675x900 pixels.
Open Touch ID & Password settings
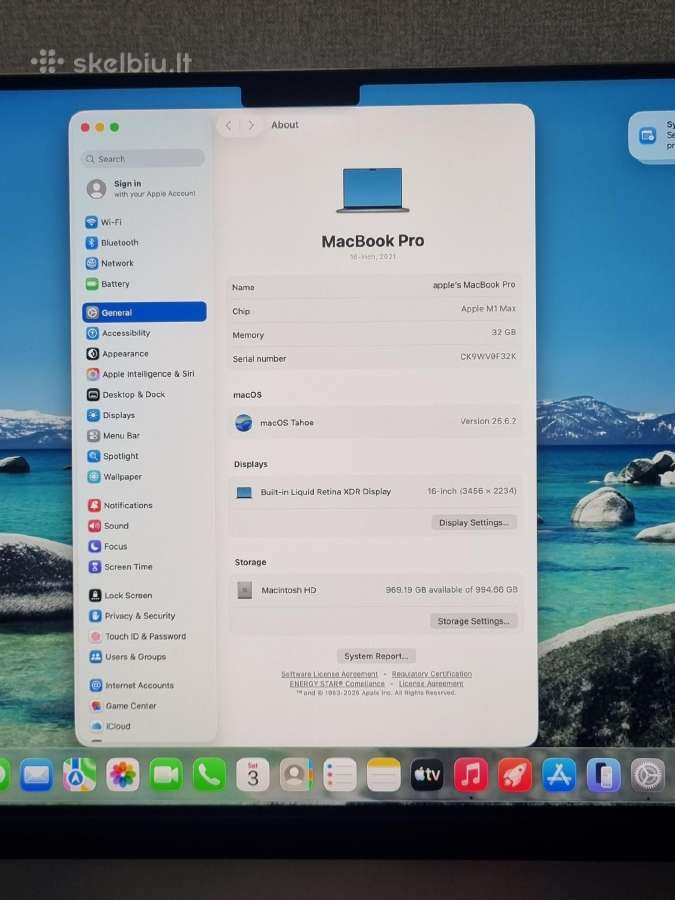tap(138, 637)
